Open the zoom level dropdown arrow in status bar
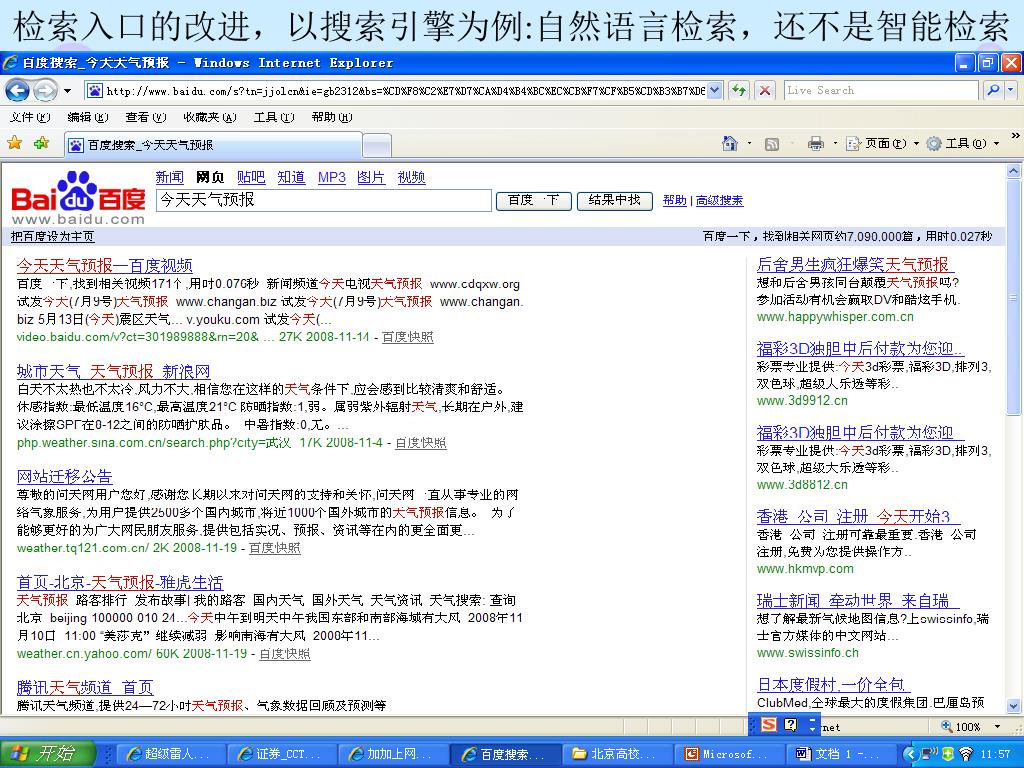This screenshot has height=768, width=1024. (997, 726)
